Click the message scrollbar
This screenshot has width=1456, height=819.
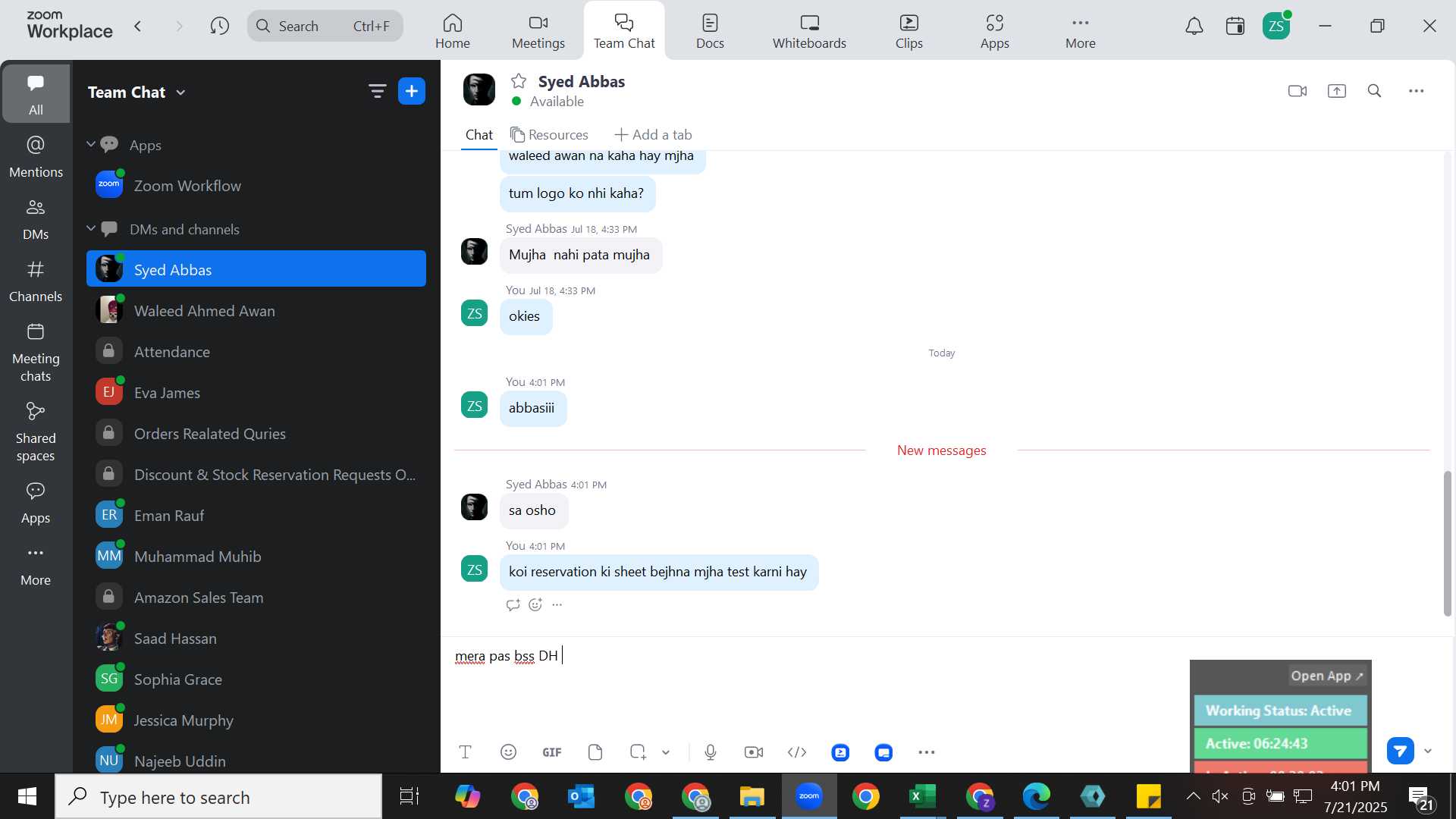click(x=1447, y=543)
